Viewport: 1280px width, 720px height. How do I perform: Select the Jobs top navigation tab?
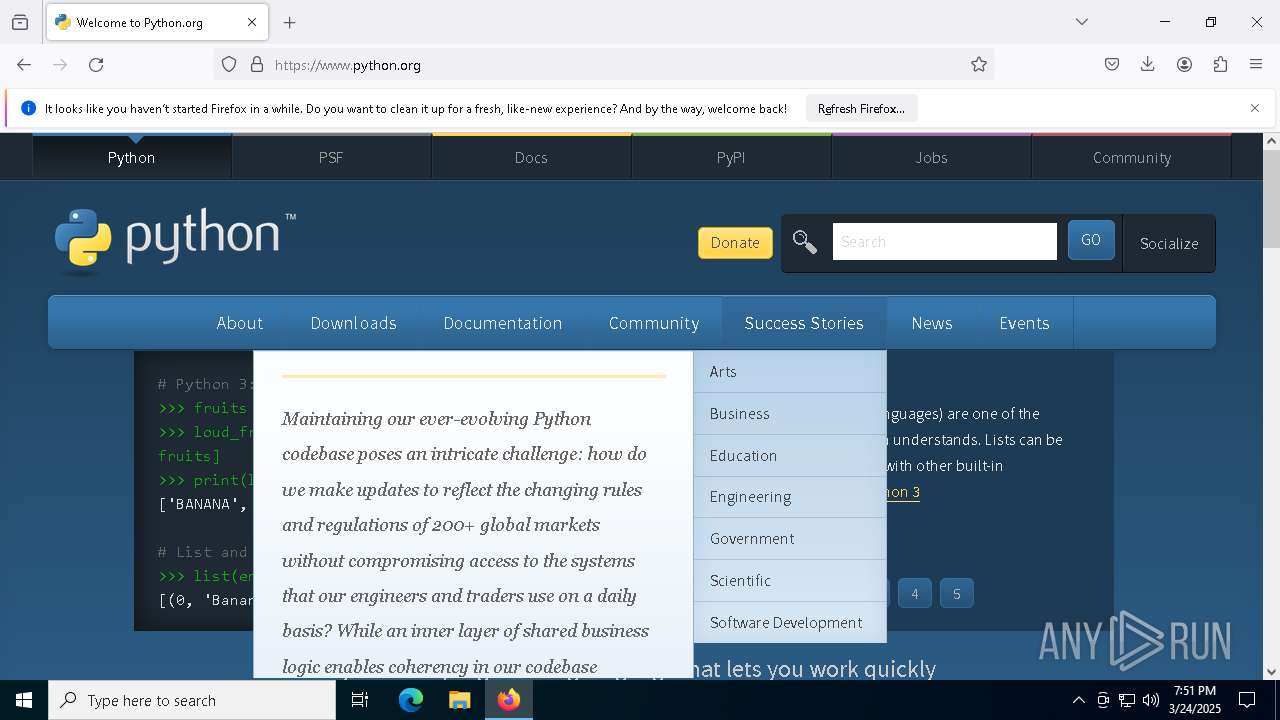[931, 157]
